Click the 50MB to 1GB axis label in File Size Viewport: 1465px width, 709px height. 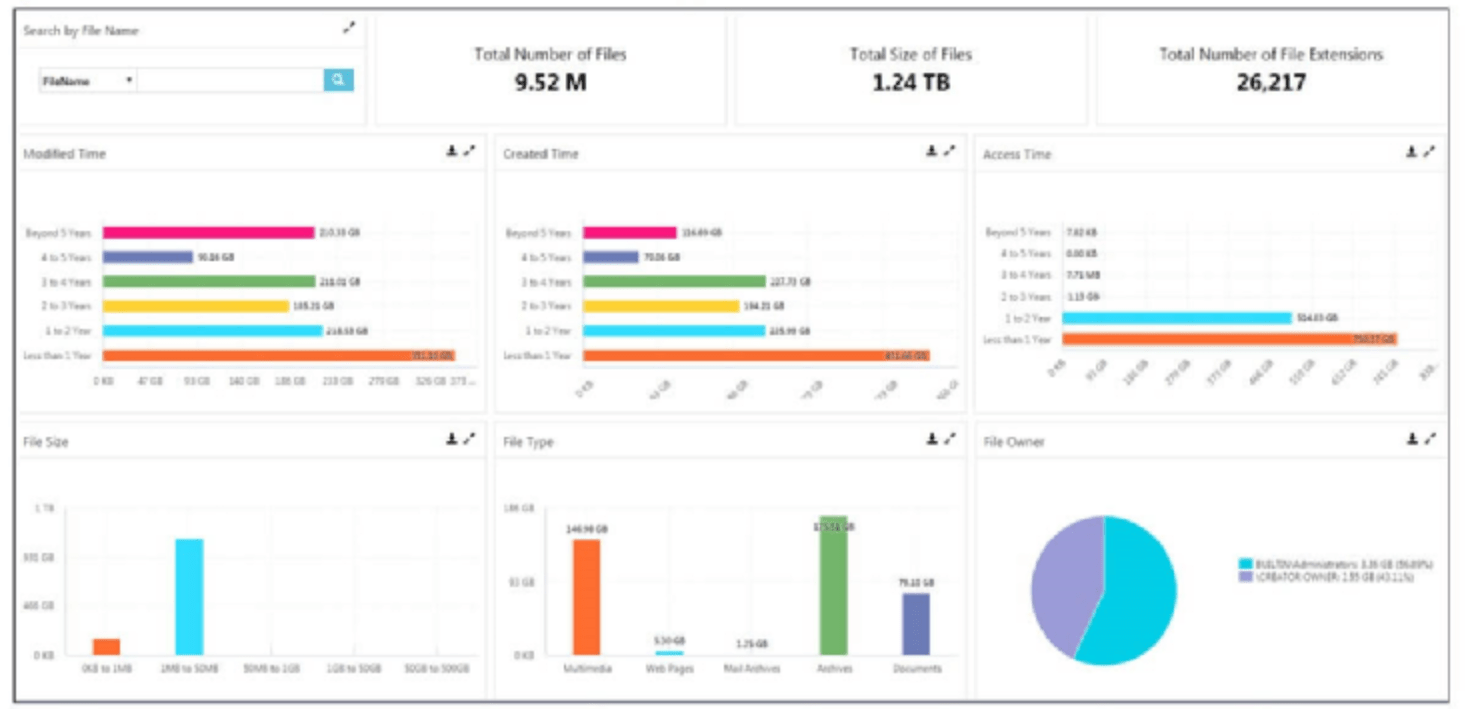[272, 668]
